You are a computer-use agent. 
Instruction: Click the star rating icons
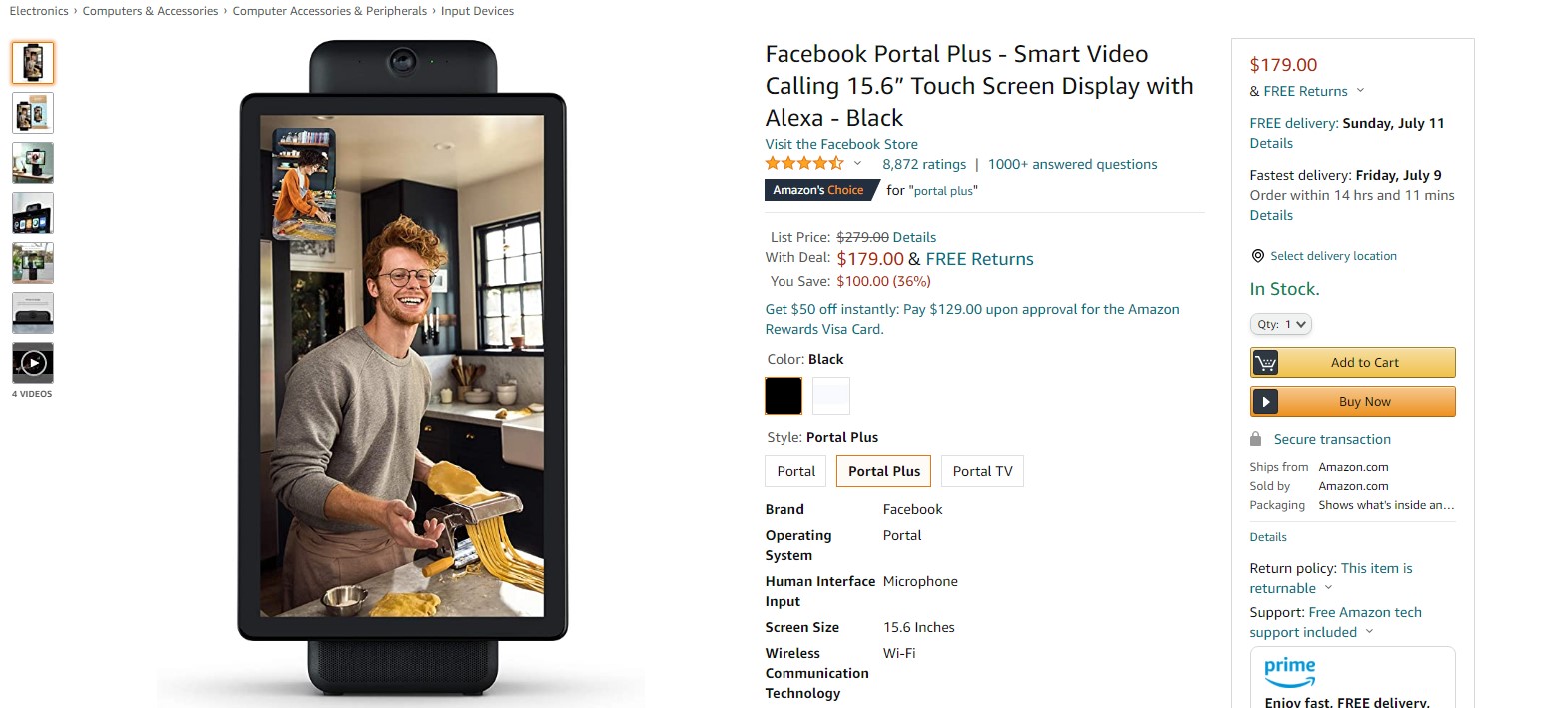(804, 164)
